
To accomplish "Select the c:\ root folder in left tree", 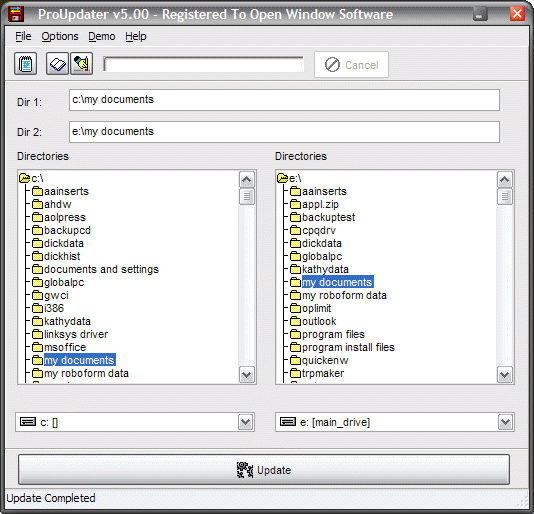I will [x=31, y=178].
